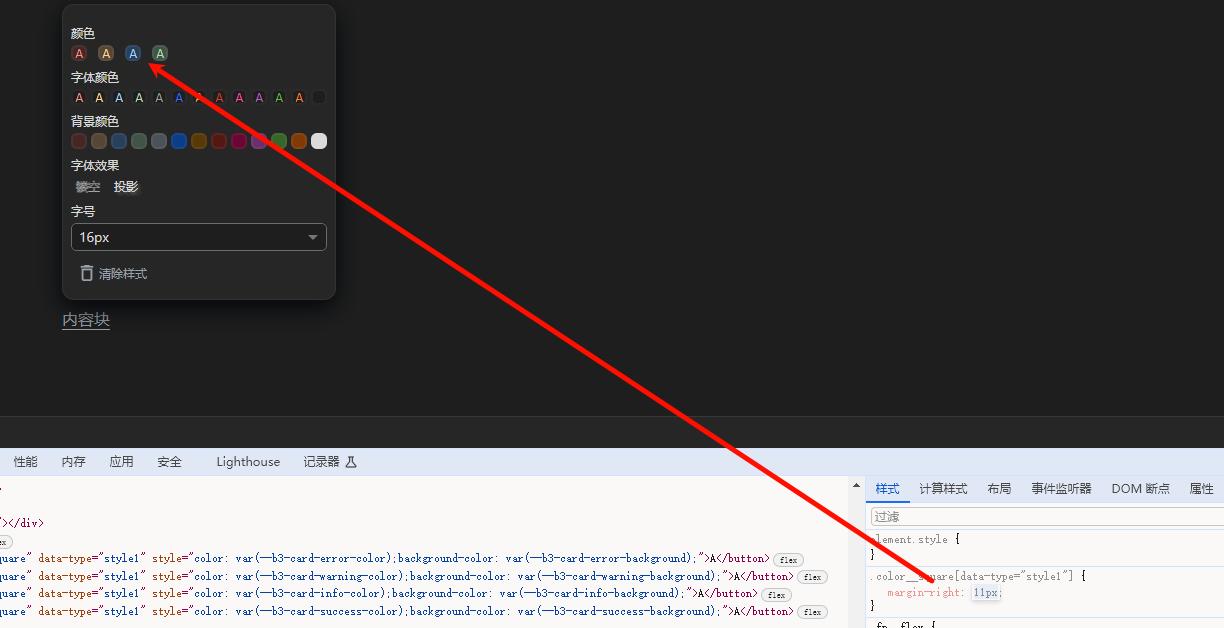1224x628 pixels.
Task: Pick the gray A in 字体颜色 row
Action: point(159,97)
